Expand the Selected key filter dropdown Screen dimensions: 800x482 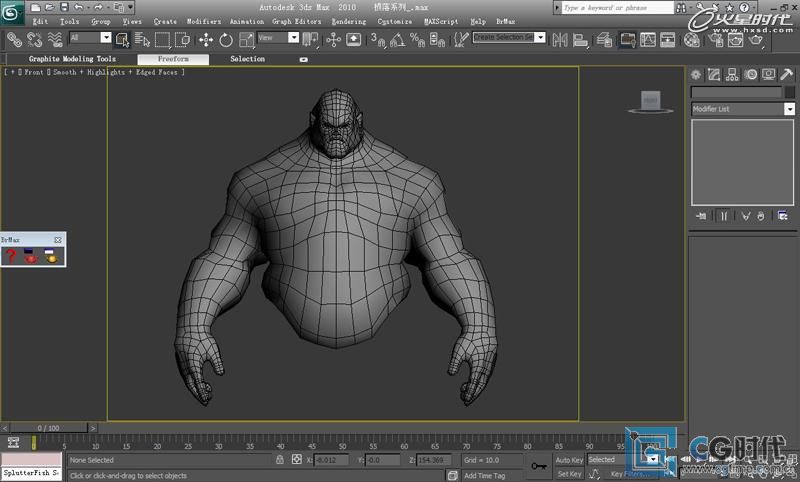tap(653, 460)
